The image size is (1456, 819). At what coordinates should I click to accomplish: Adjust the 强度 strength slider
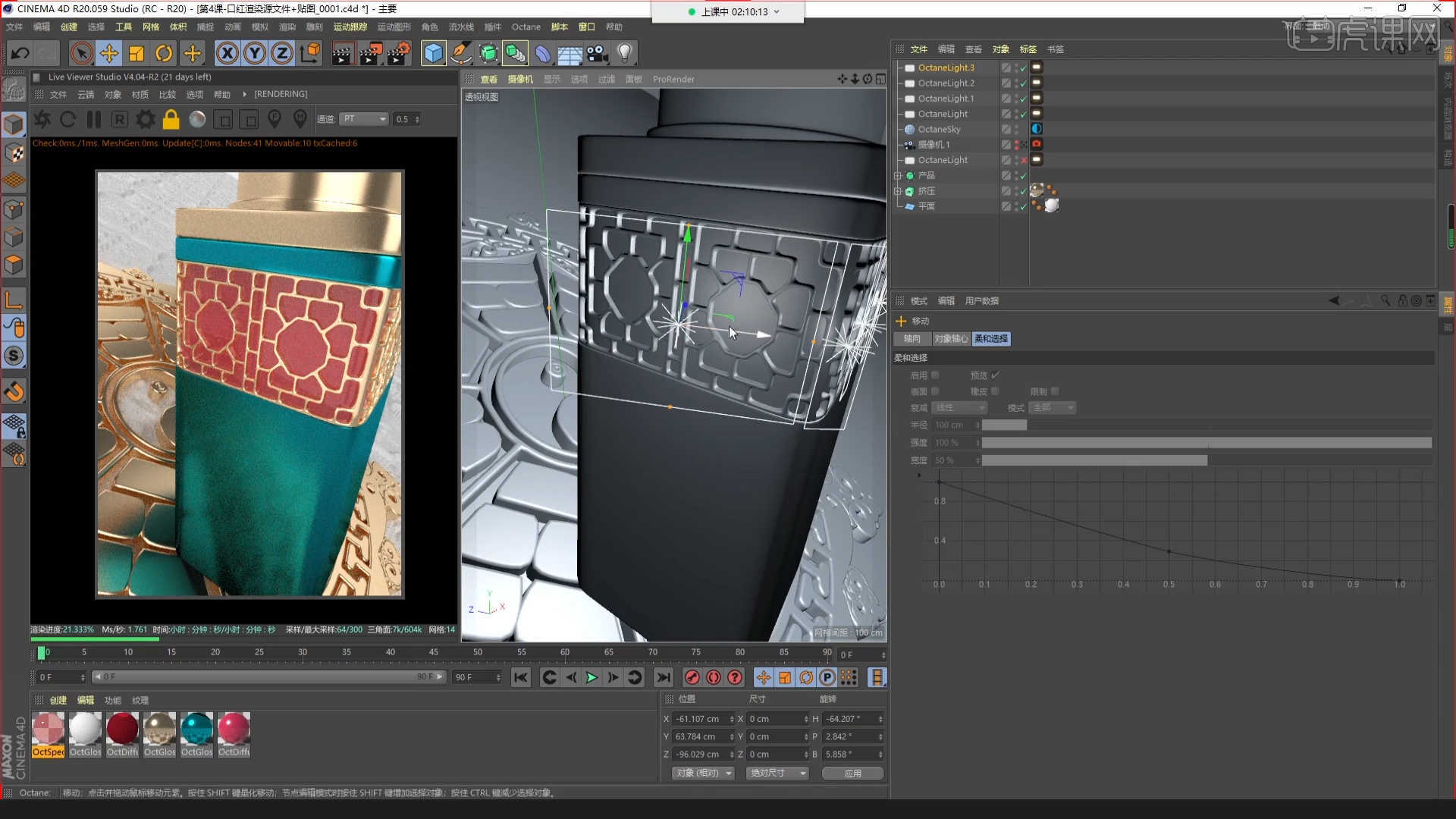click(x=1207, y=443)
